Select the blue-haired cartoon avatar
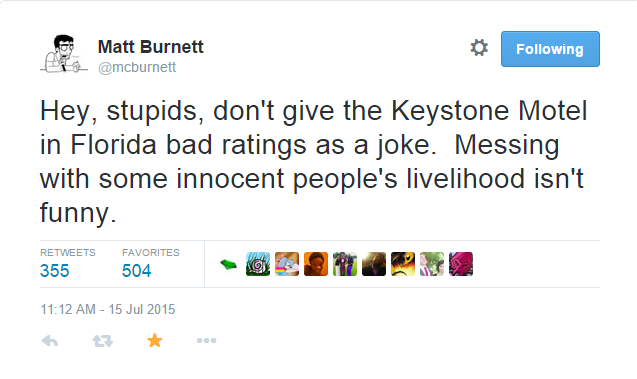637x379 pixels. tap(287, 264)
